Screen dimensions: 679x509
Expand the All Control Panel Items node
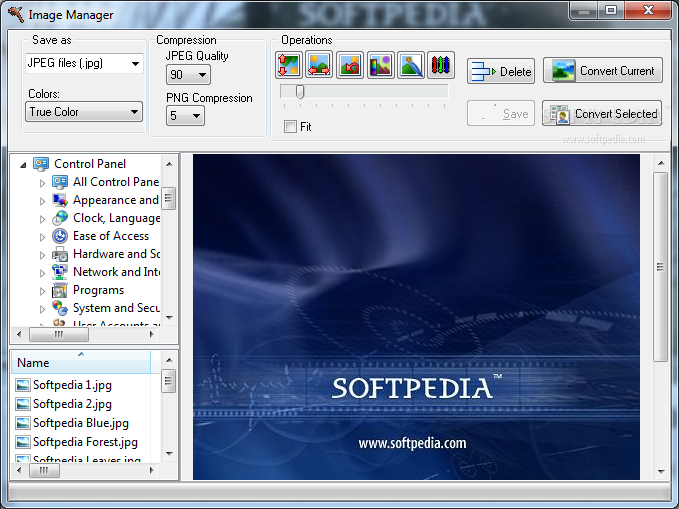[x=42, y=183]
